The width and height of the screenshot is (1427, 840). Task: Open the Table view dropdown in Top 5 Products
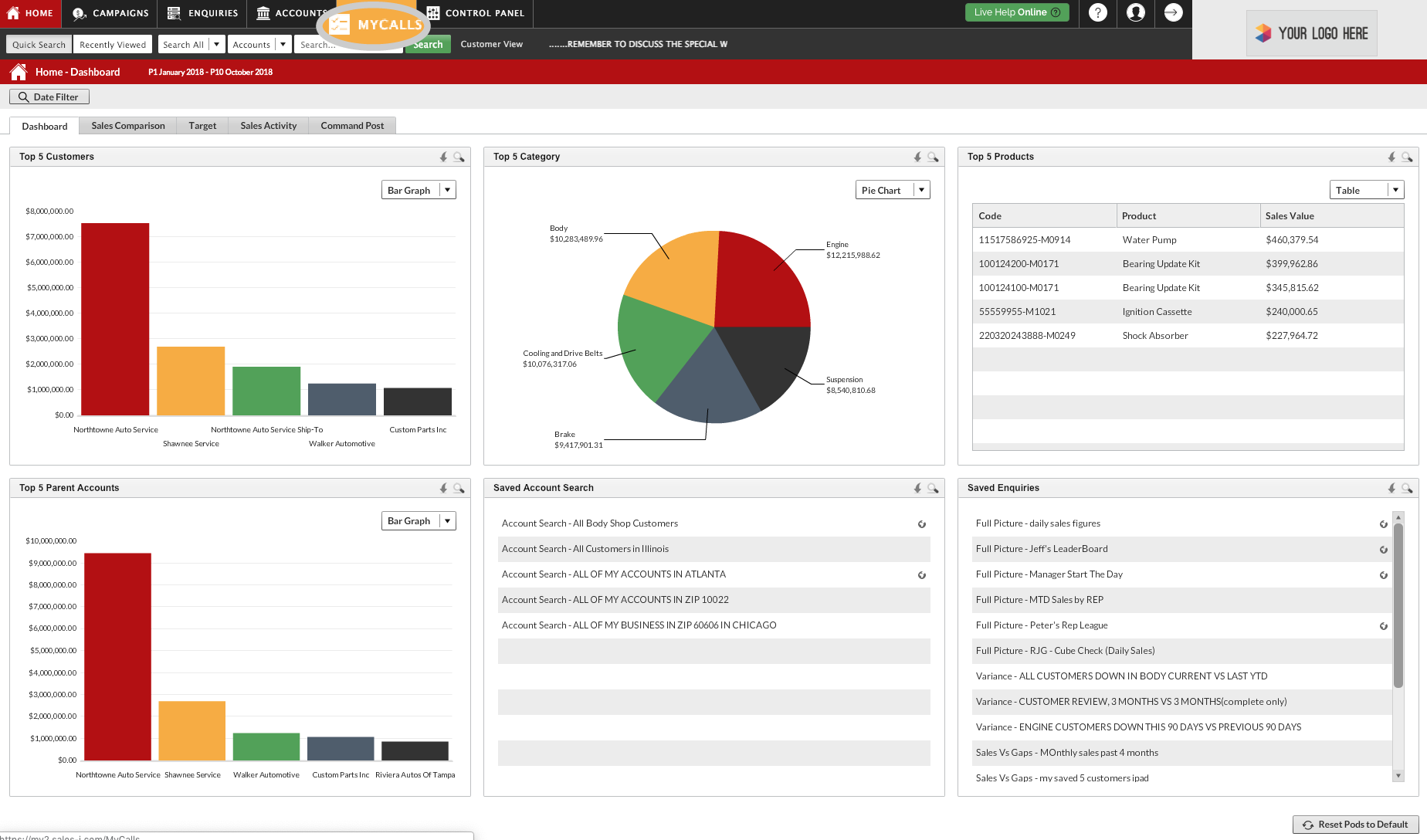coord(1395,190)
